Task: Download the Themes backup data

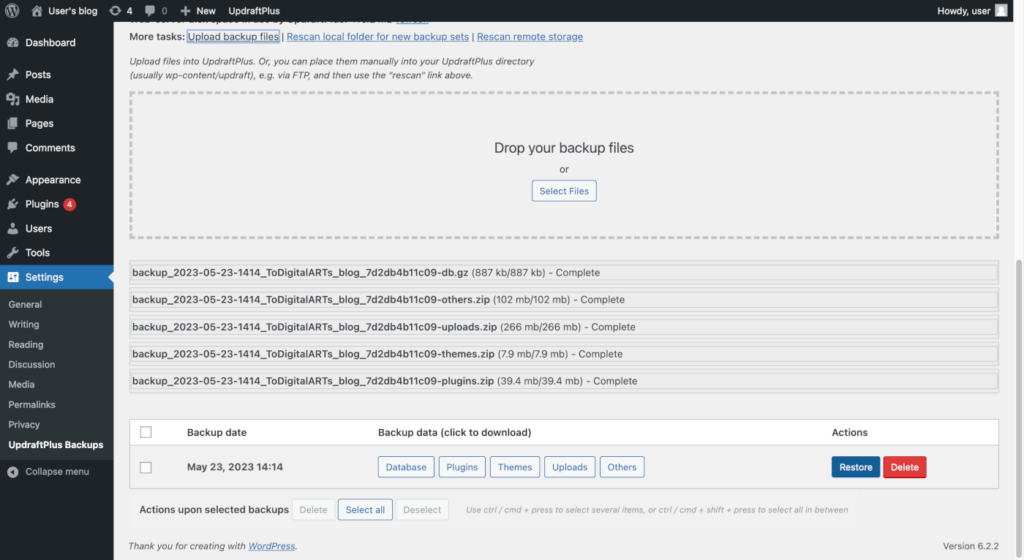Action: [x=515, y=467]
